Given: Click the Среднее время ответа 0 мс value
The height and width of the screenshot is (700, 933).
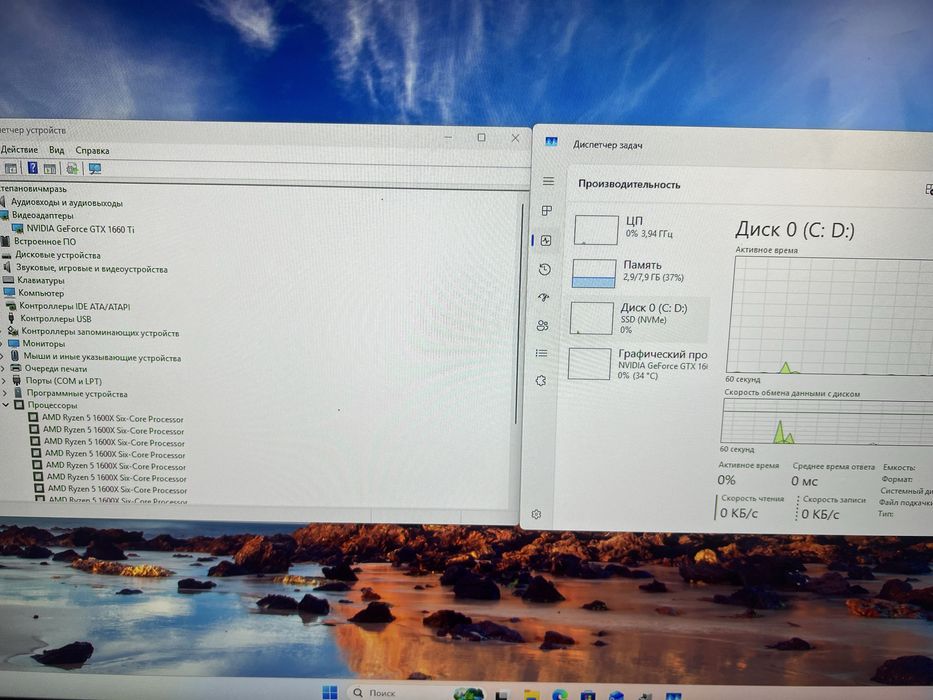Looking at the screenshot, I should [x=804, y=481].
